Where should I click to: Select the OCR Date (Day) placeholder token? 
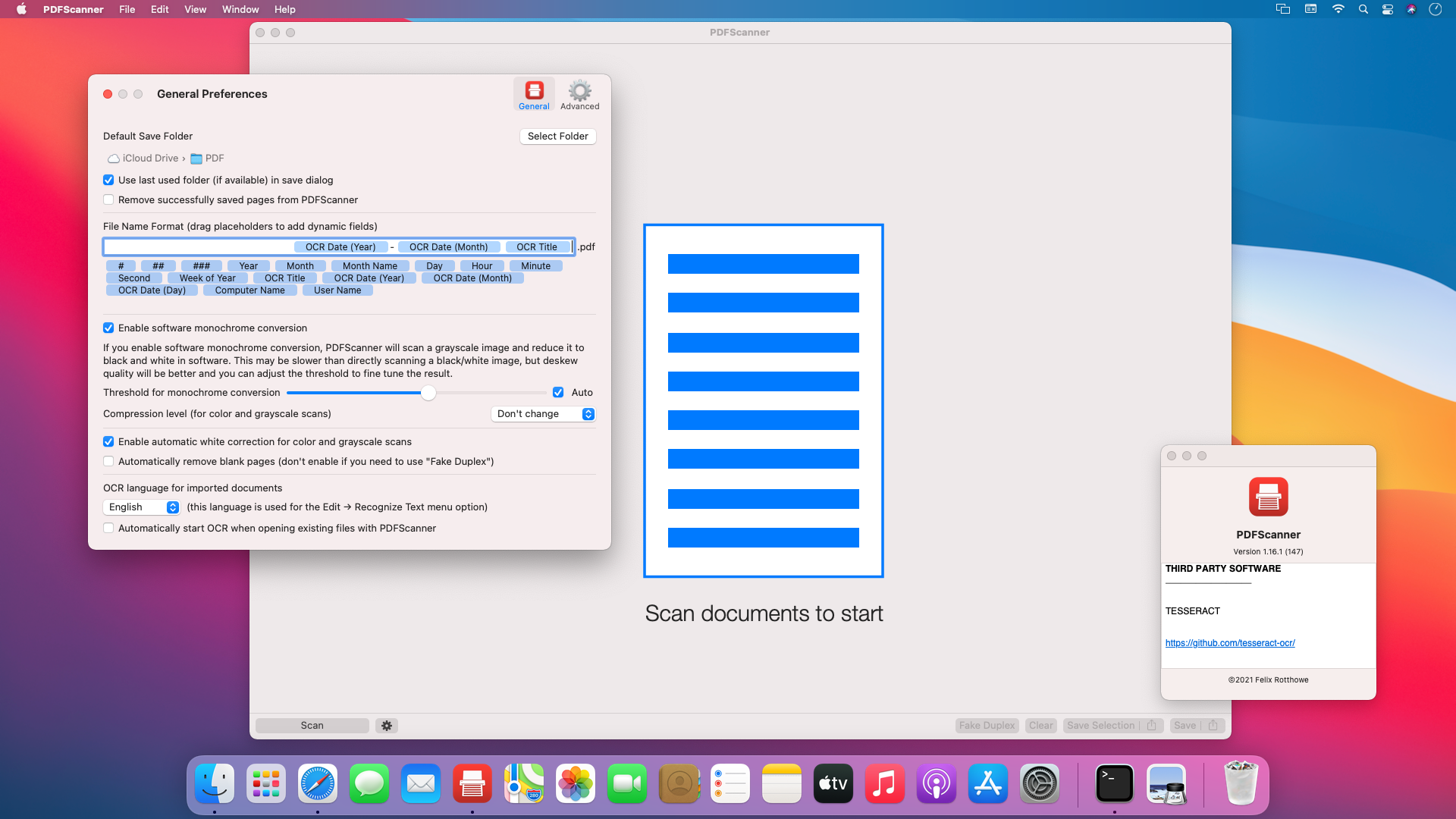coord(152,290)
